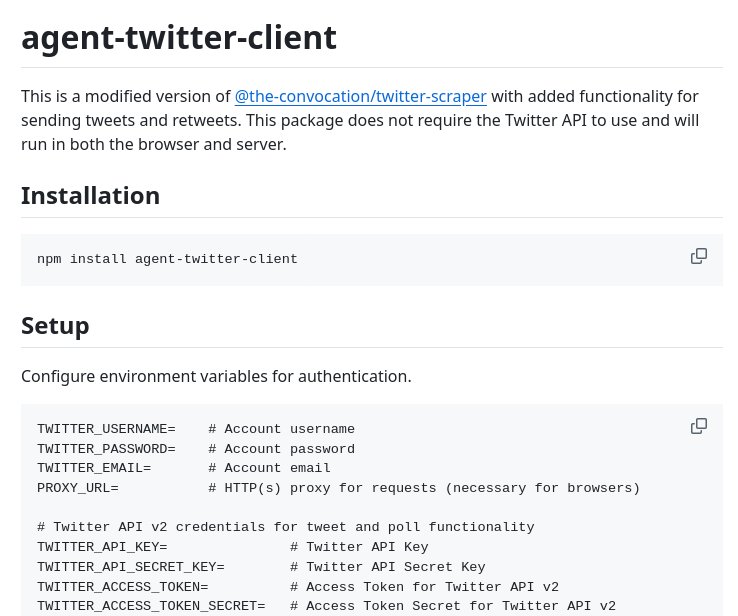Click the '# HTTP(s) proxy for requests' comment

click(424, 488)
